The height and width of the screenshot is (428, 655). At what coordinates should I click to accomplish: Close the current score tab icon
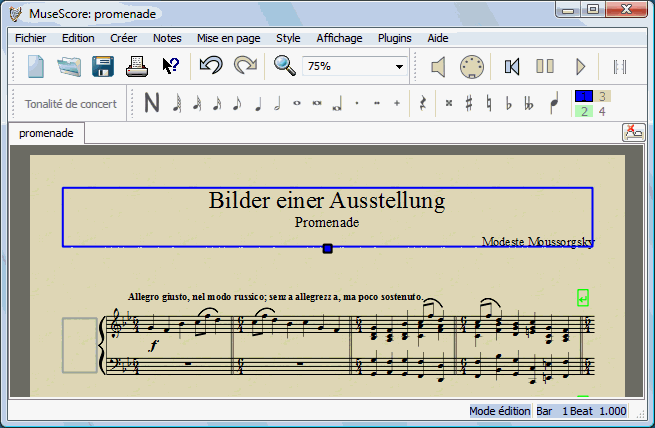(634, 132)
